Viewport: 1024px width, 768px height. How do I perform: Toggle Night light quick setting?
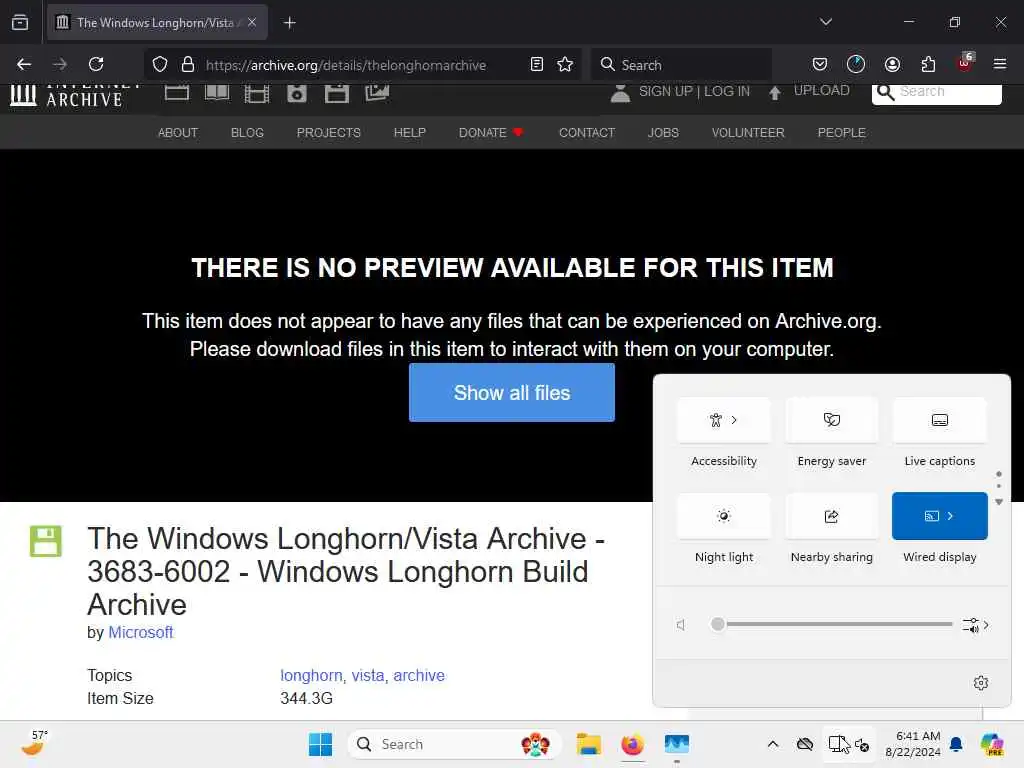724,516
